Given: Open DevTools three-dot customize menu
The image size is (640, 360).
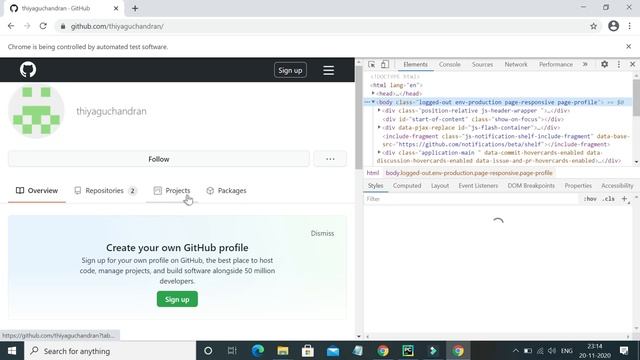Looking at the screenshot, I should pos(619,64).
